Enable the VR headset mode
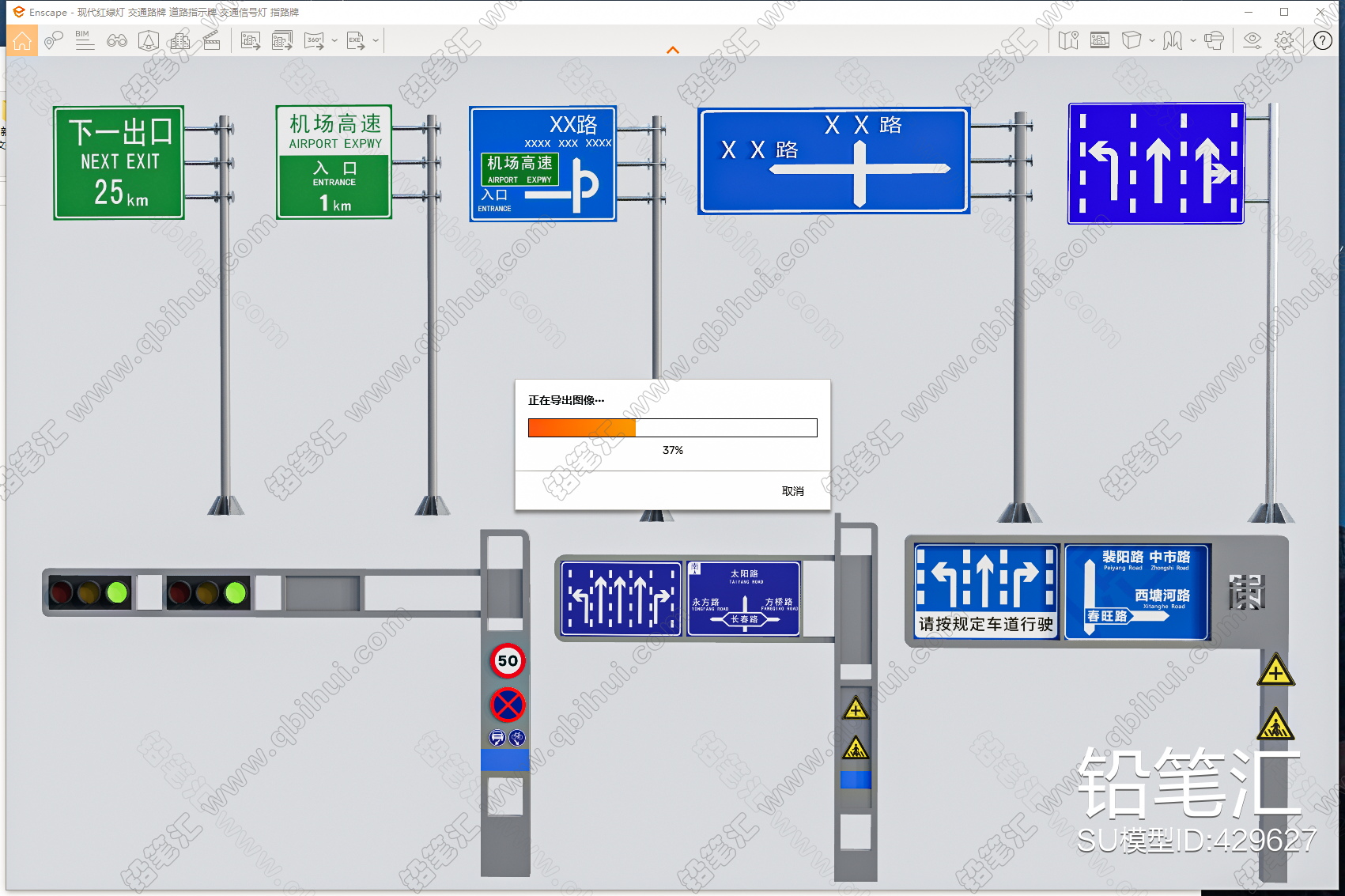 [1214, 40]
